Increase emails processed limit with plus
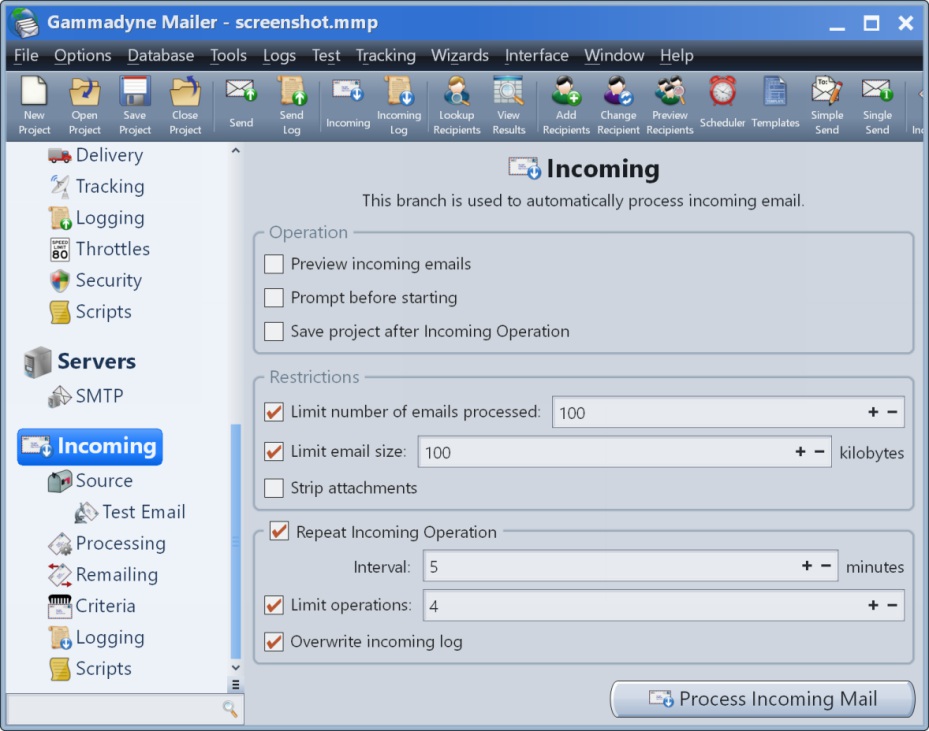The height and width of the screenshot is (731, 929). pos(873,412)
